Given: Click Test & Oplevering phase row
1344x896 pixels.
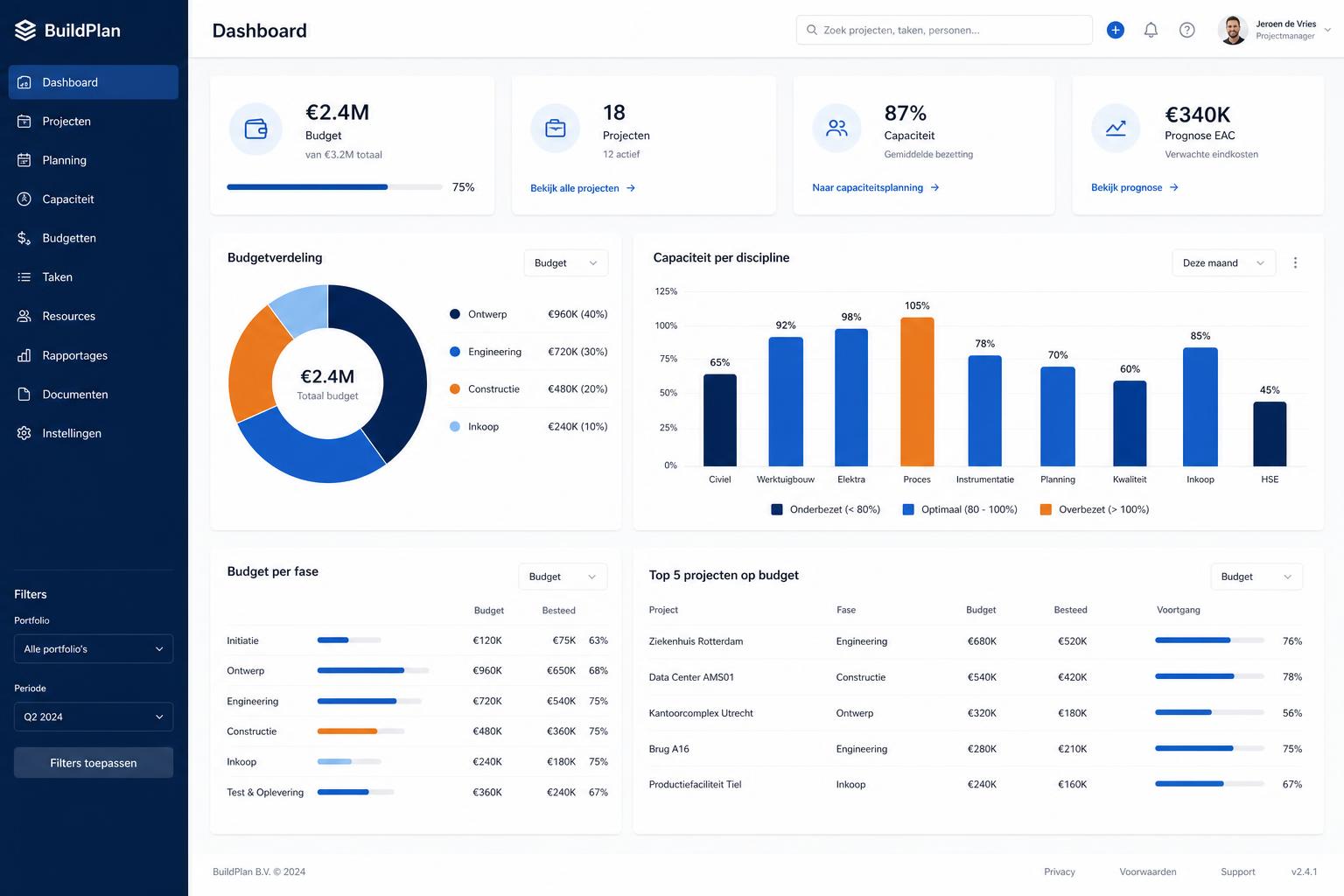Looking at the screenshot, I should point(417,793).
